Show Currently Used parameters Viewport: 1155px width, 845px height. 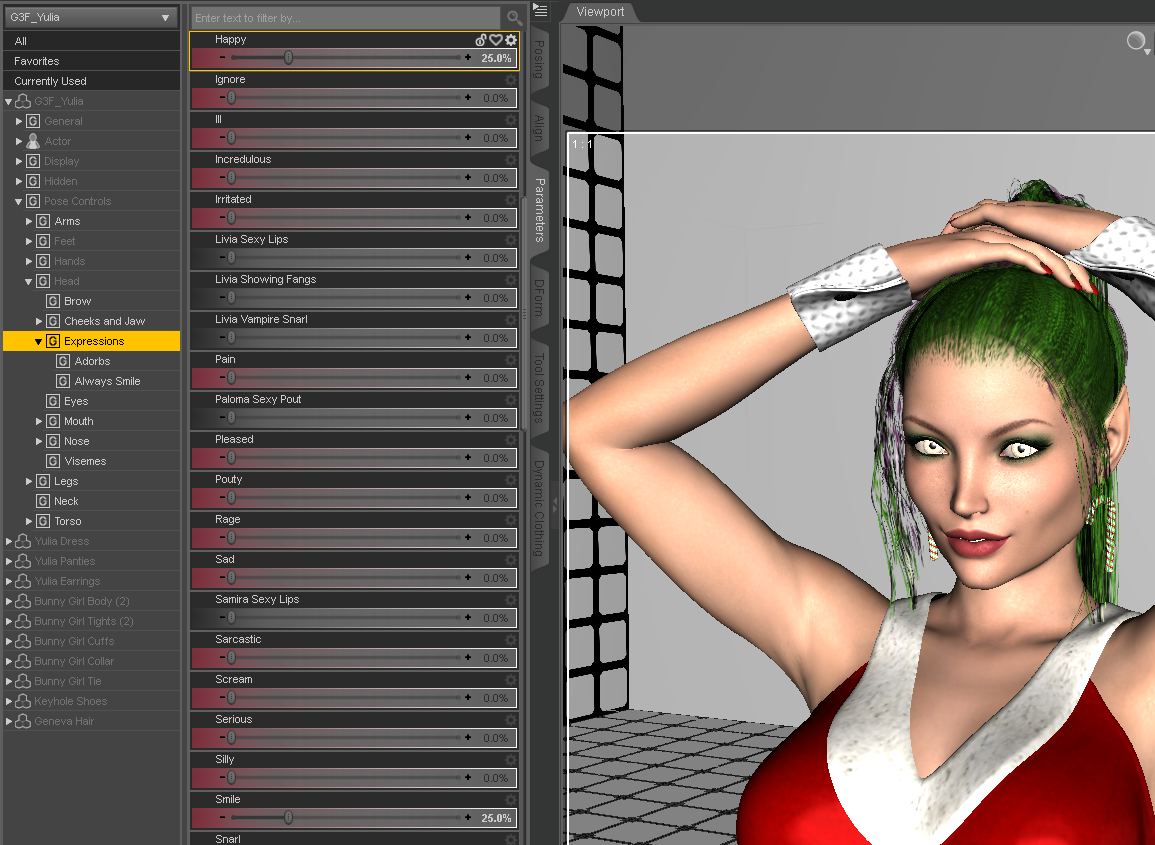pos(91,81)
